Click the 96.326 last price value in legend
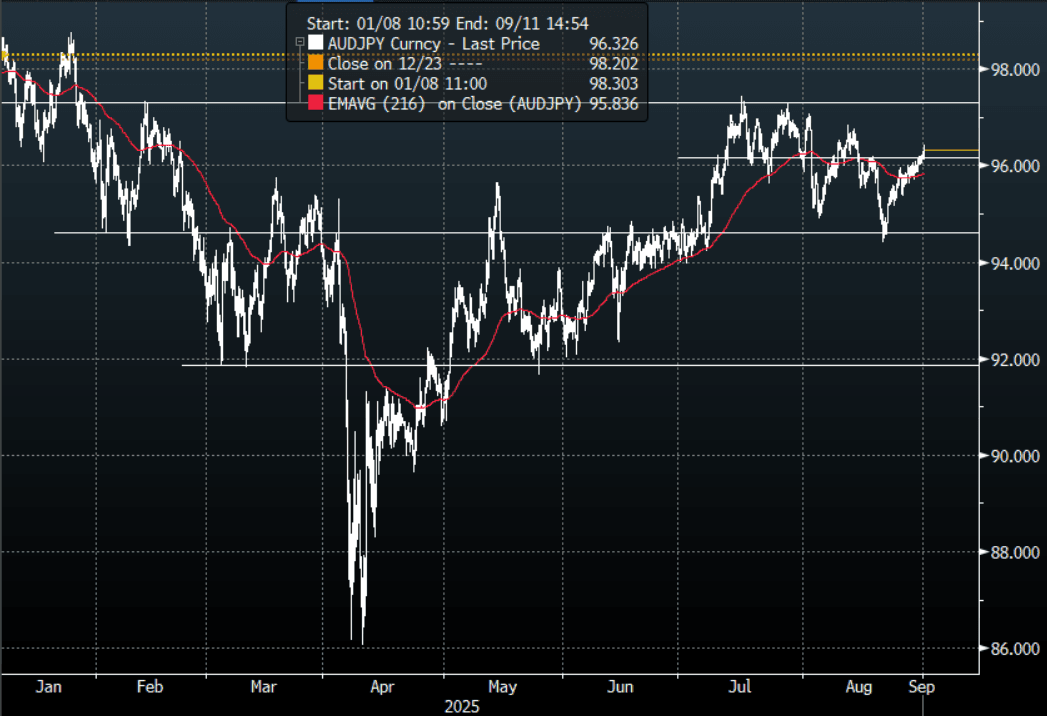This screenshot has height=716, width=1047. (x=614, y=44)
